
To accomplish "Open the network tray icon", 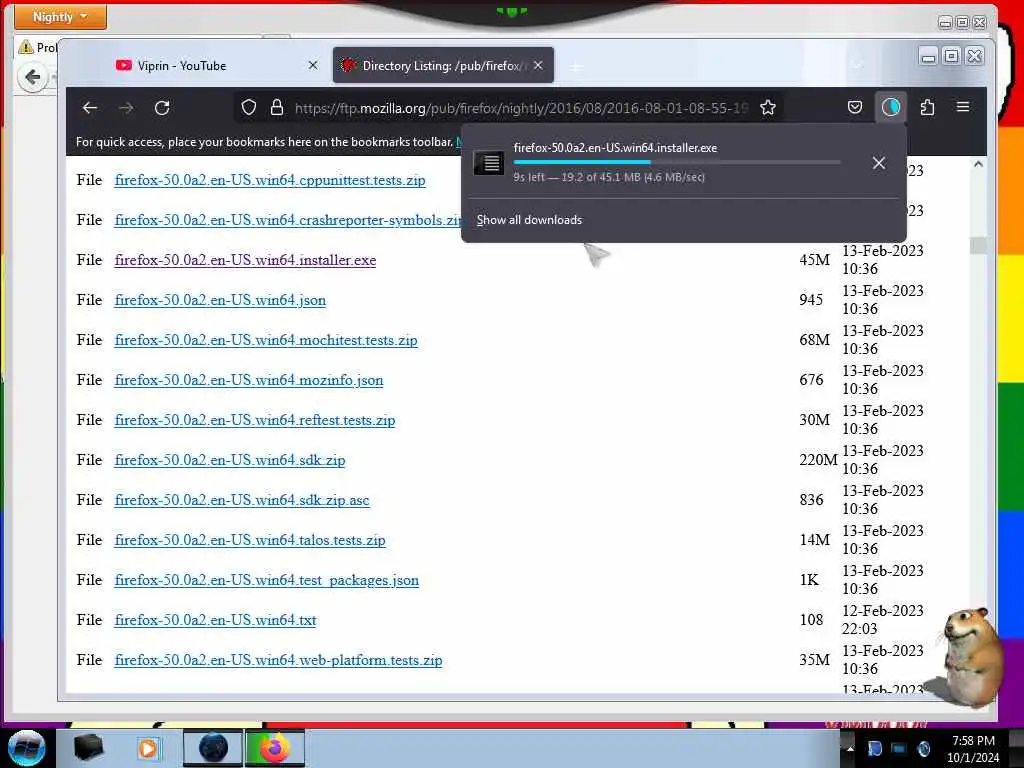I will (x=899, y=749).
